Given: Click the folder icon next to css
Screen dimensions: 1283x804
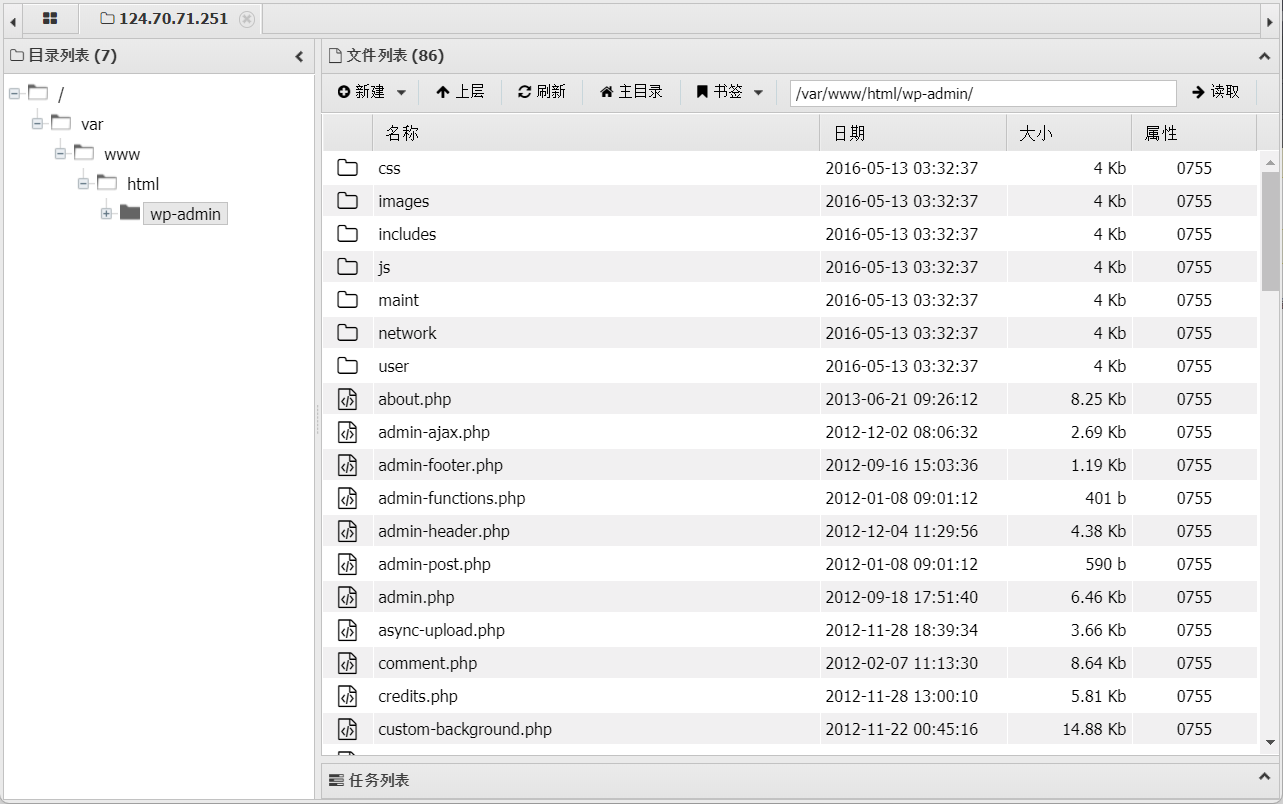Looking at the screenshot, I should 347,168.
